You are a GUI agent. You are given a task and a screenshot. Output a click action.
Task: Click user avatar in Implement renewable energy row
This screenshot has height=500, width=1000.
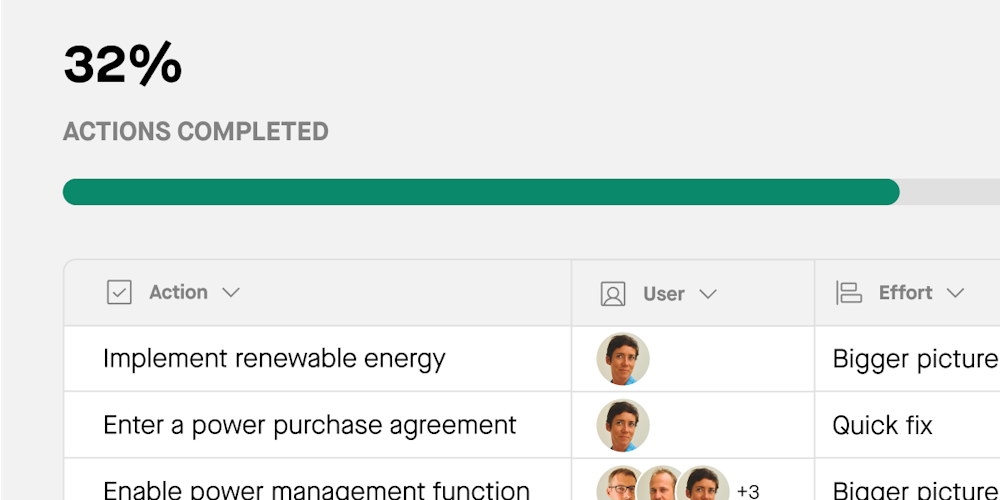pyautogui.click(x=623, y=359)
